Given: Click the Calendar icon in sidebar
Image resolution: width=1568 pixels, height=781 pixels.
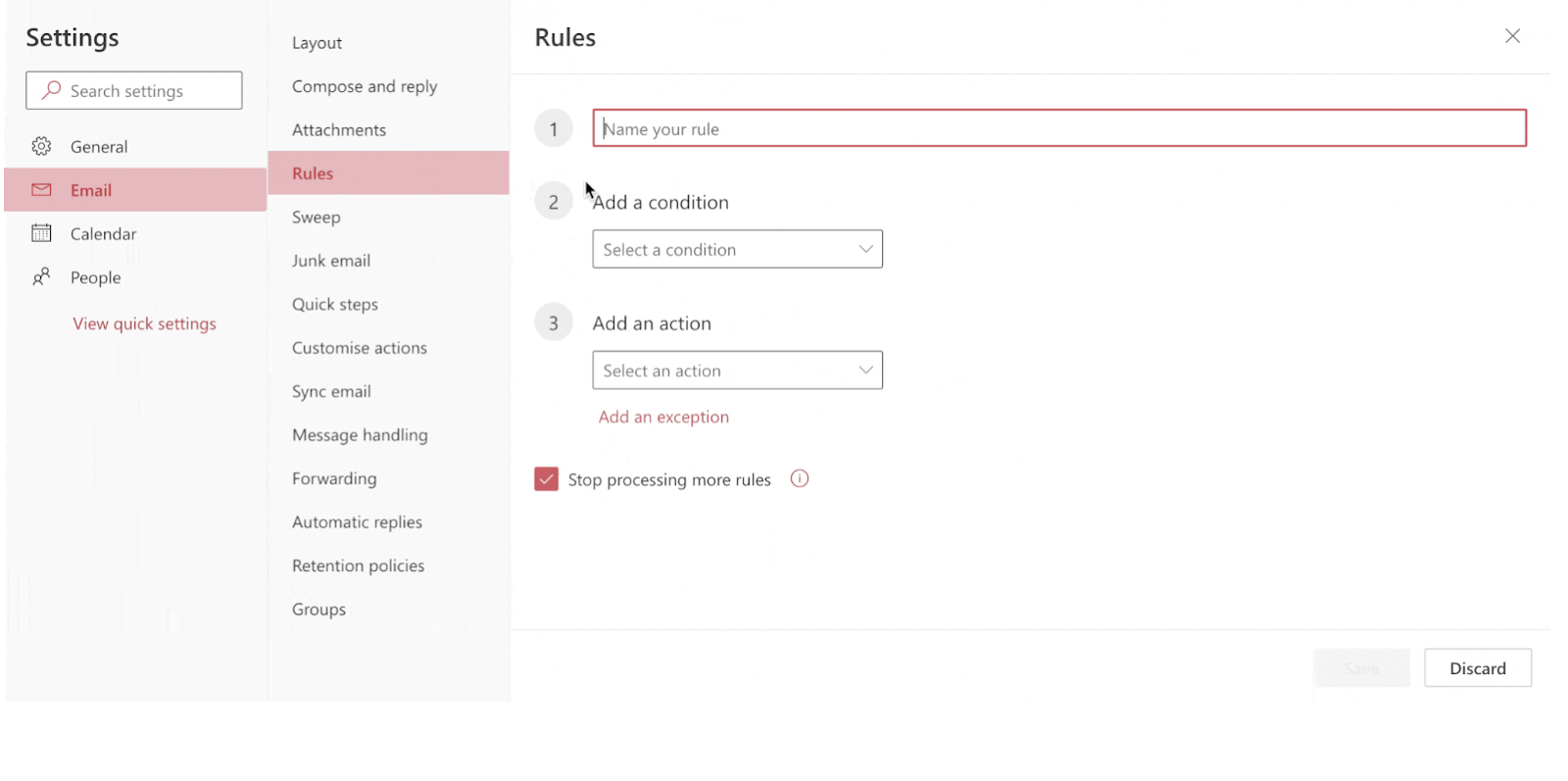Looking at the screenshot, I should click(x=41, y=233).
